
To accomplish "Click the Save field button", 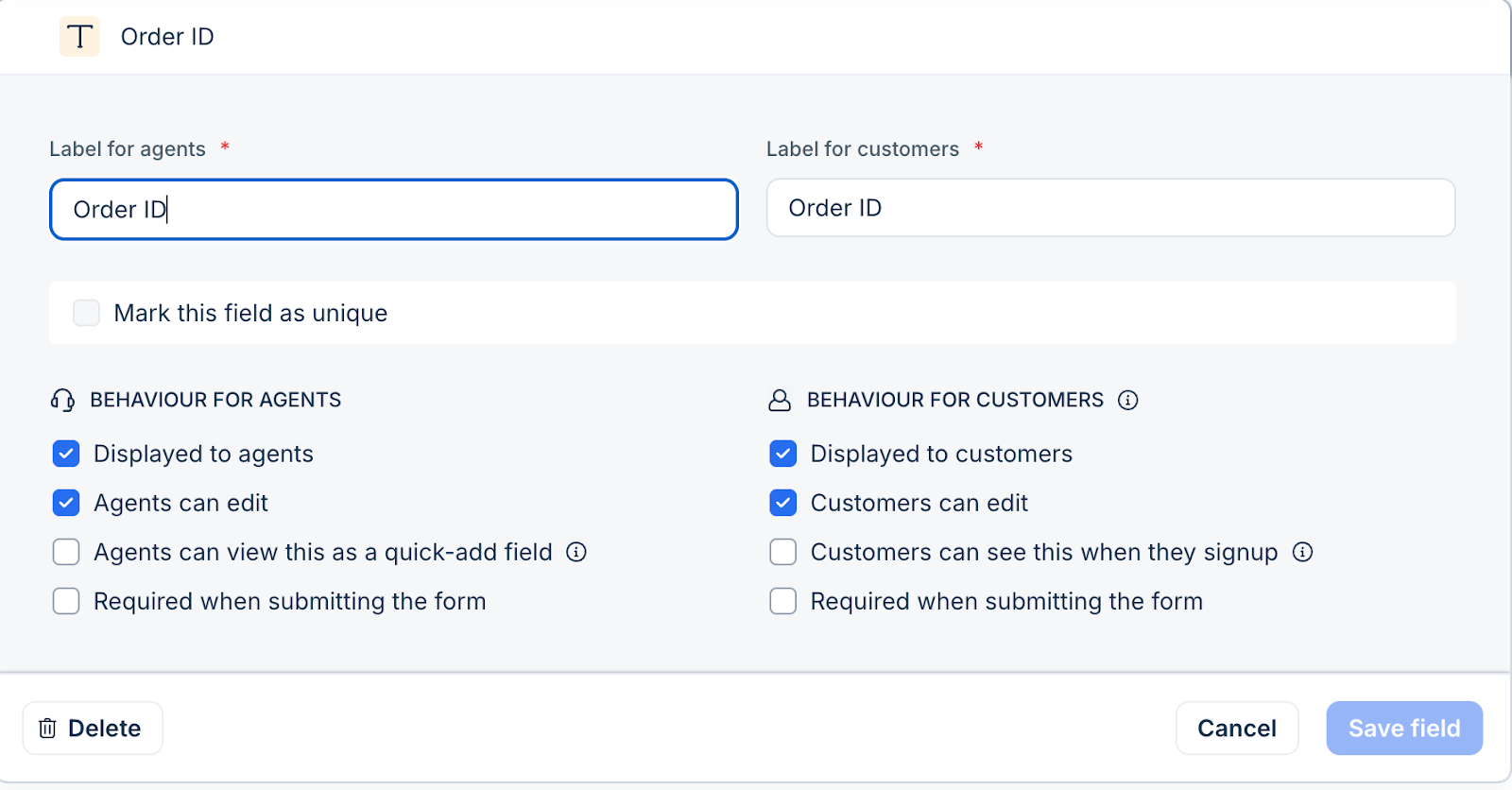I will pyautogui.click(x=1403, y=729).
